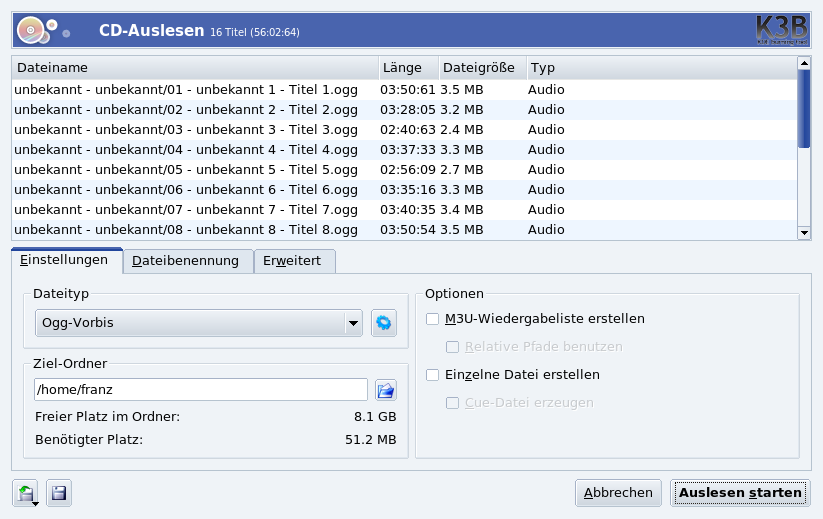Click length value 03:50:61
823x519 pixels.
click(x=408, y=90)
